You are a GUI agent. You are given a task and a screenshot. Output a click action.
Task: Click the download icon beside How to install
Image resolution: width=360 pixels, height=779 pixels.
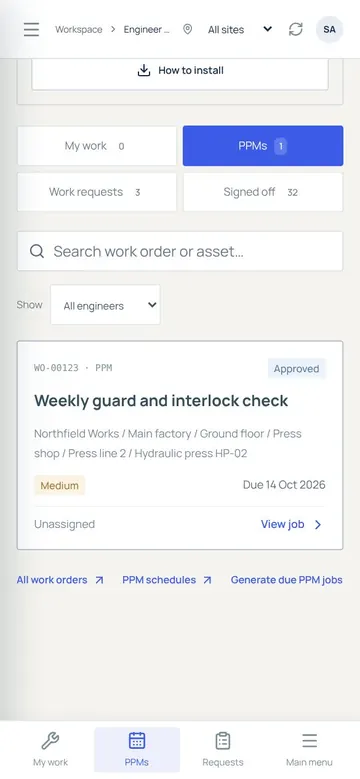tap(144, 71)
